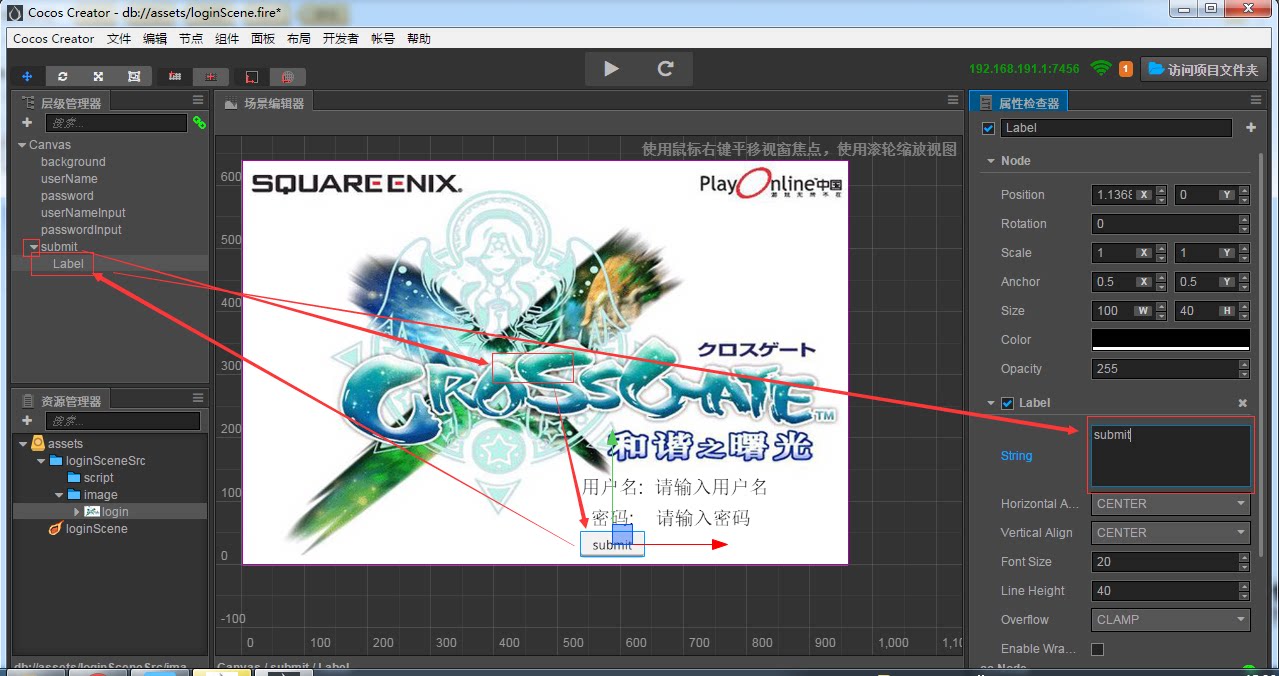Select the userNameInput node
This screenshot has width=1279, height=676.
[x=83, y=213]
